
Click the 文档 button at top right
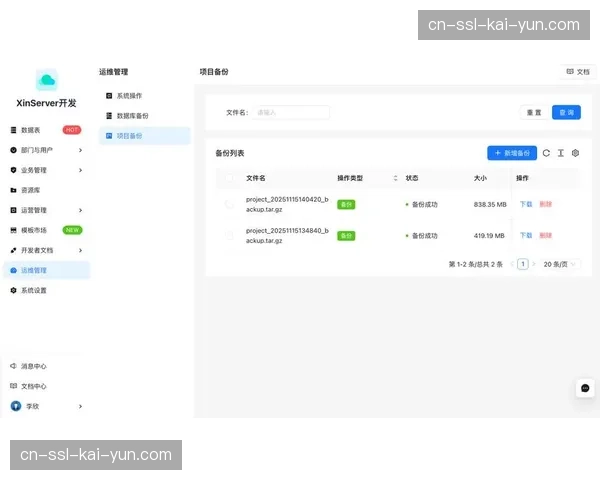click(x=578, y=72)
